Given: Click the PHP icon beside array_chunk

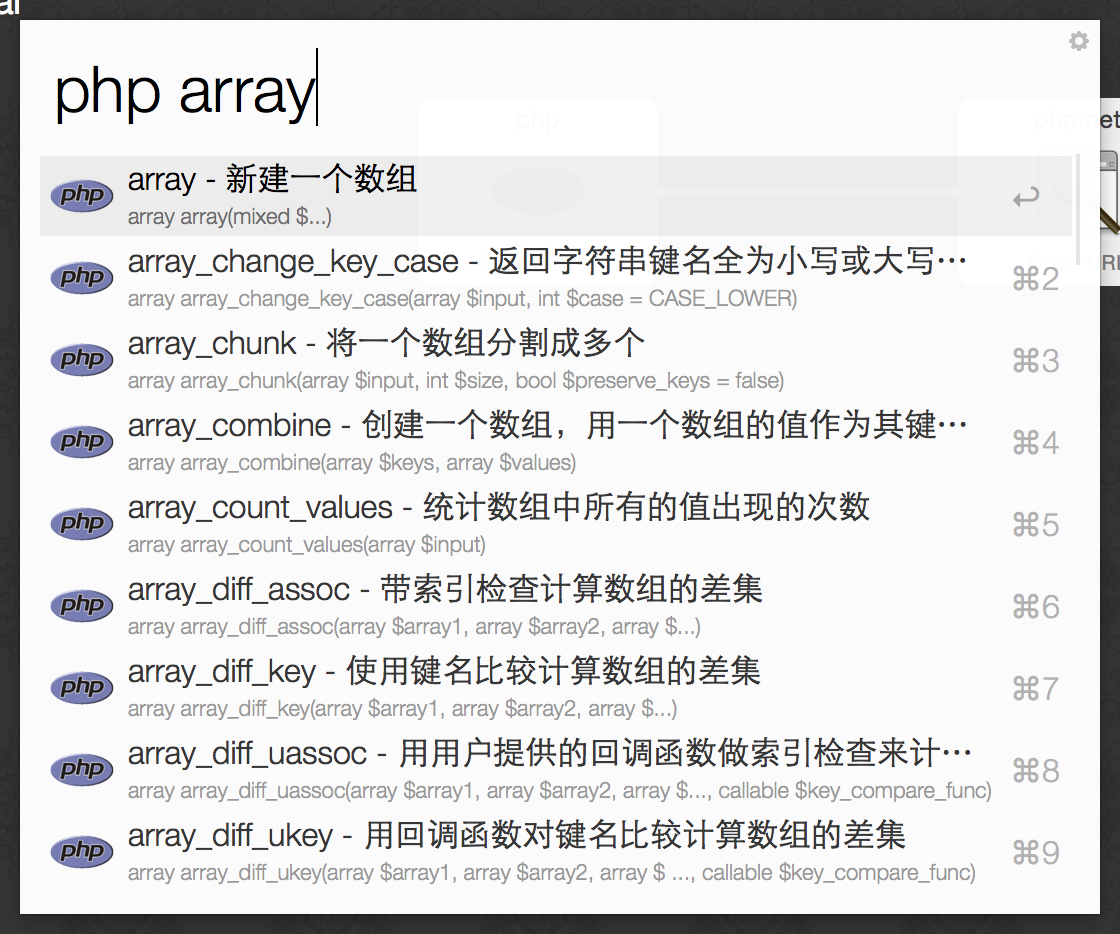Looking at the screenshot, I should coord(81,359).
